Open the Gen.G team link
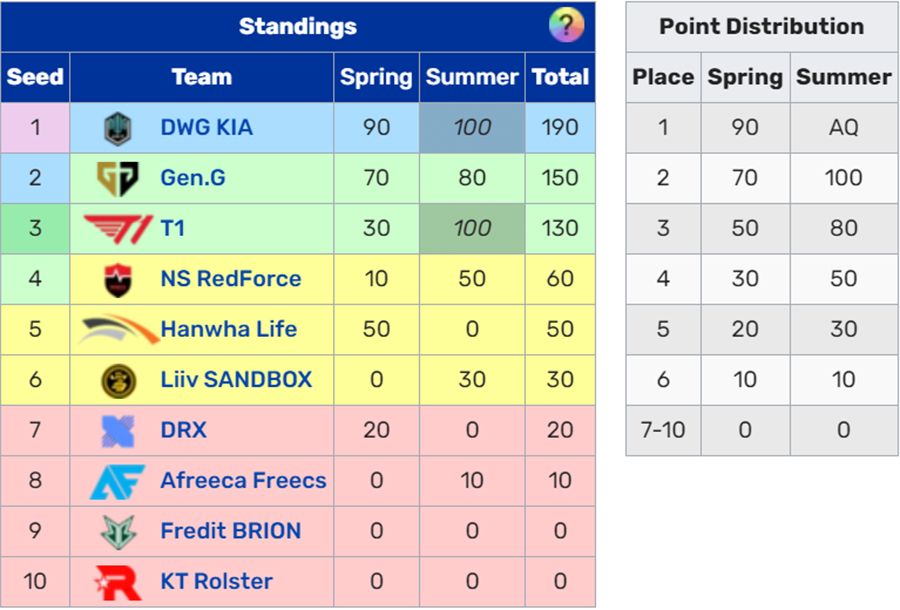 coord(193,178)
